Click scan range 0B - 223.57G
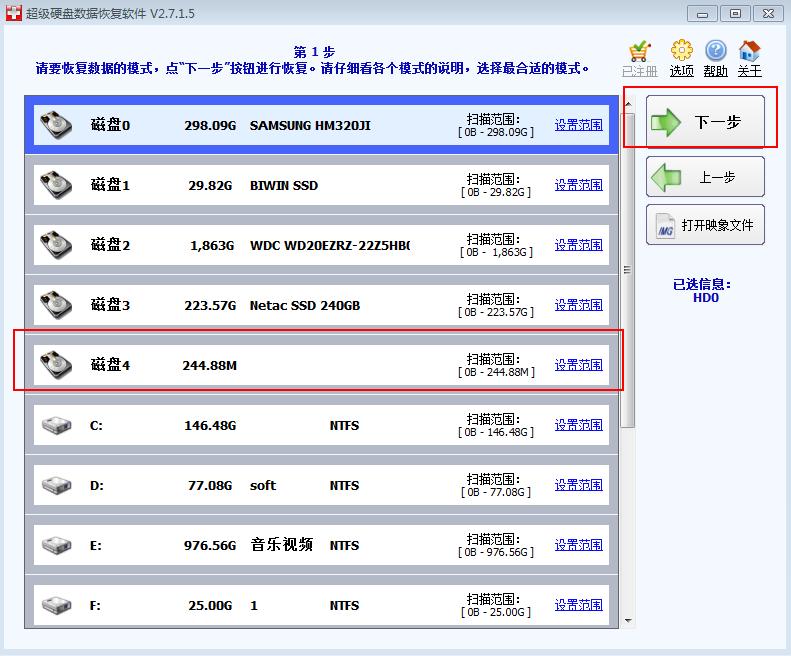 pyautogui.click(x=496, y=312)
